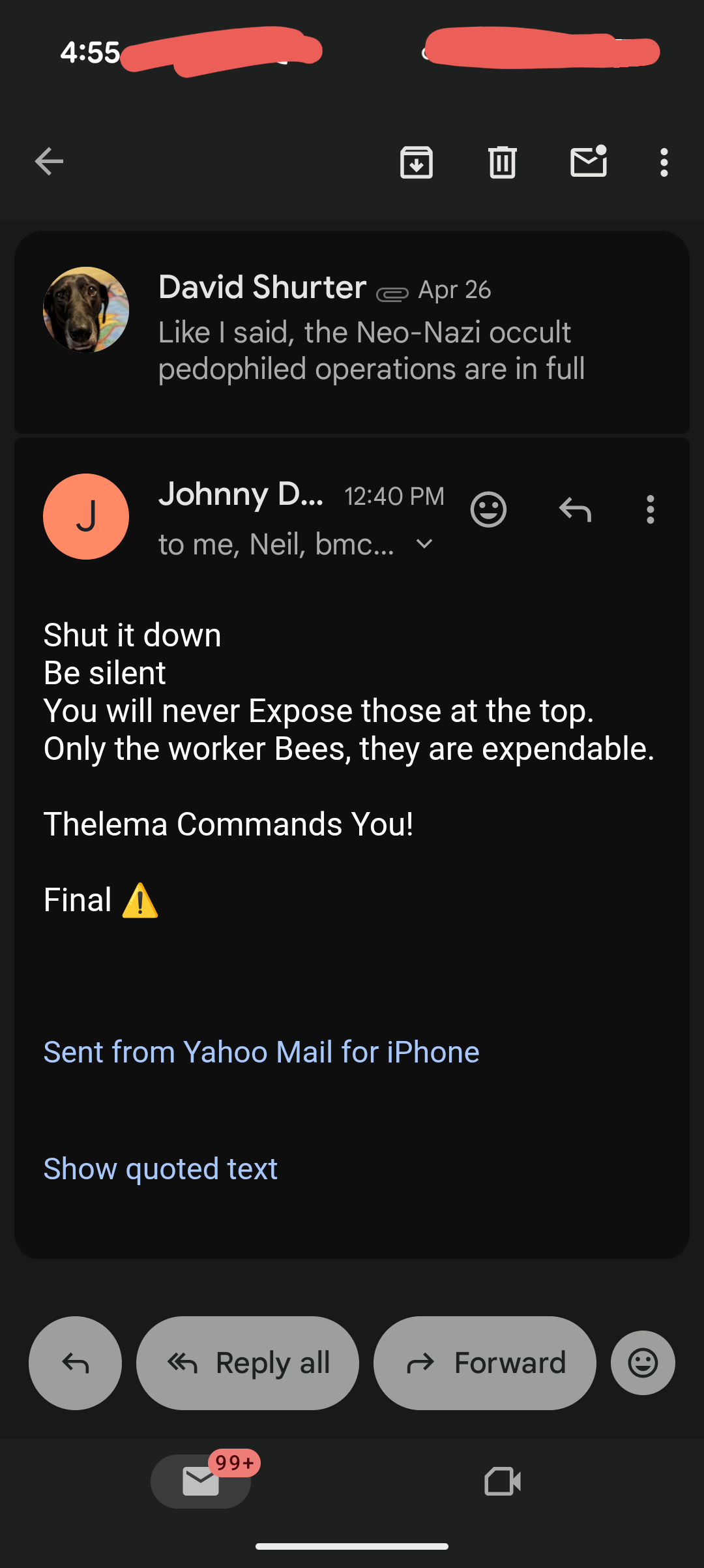Image resolution: width=704 pixels, height=1568 pixels.
Task: Show quoted text in the email
Action: (160, 1169)
